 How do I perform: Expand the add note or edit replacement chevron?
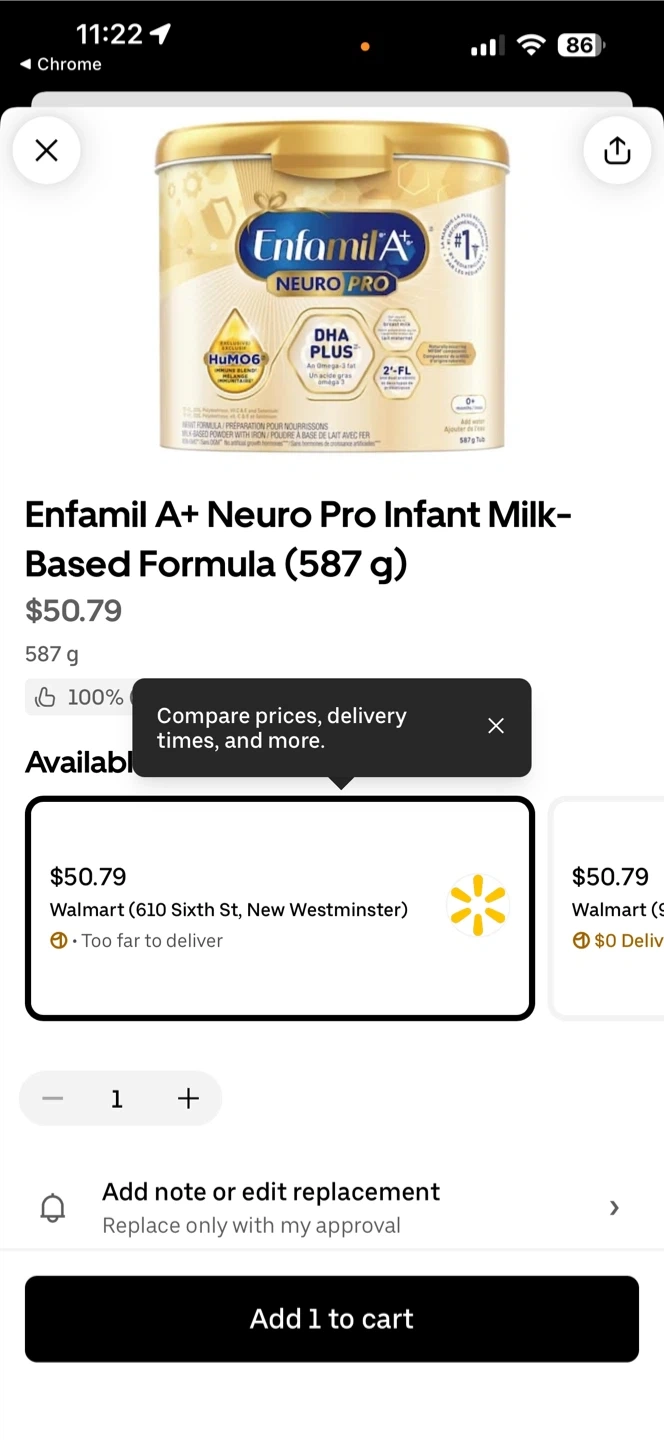(x=614, y=1208)
